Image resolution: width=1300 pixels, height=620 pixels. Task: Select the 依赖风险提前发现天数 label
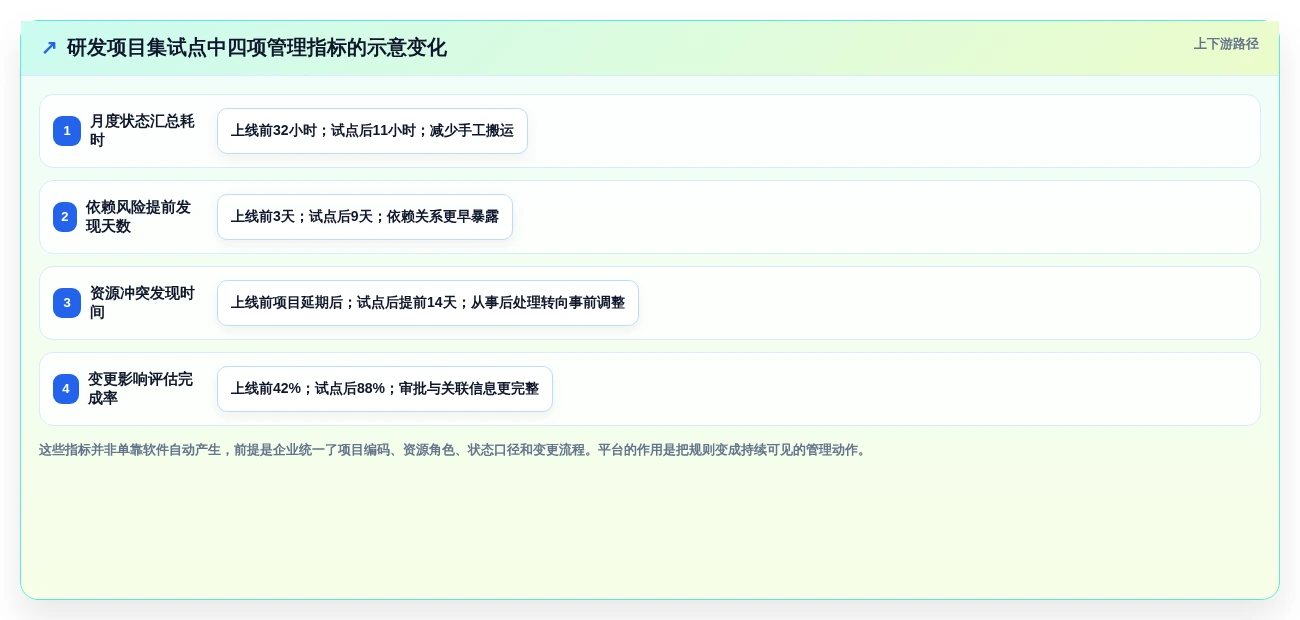139,217
